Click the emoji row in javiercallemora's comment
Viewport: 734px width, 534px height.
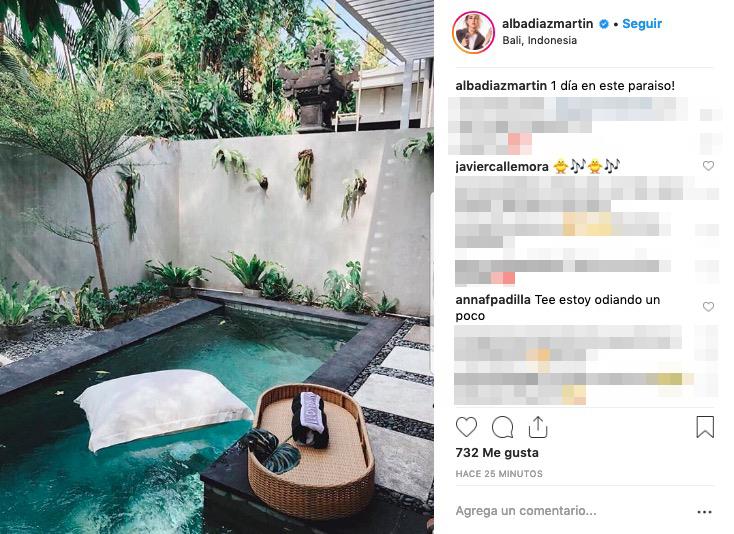pyautogui.click(x=587, y=166)
